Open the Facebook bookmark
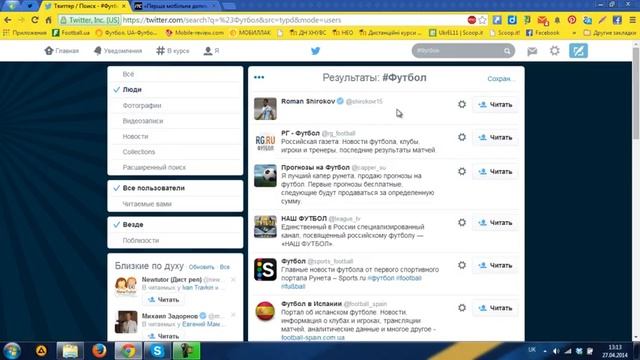The image size is (640, 360). click(542, 33)
